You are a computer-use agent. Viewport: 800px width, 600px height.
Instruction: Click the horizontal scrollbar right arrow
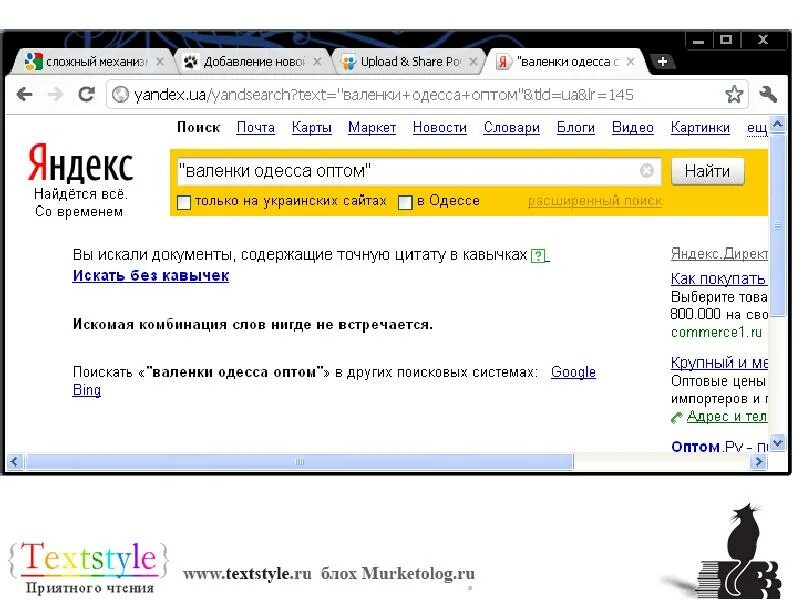coord(759,462)
